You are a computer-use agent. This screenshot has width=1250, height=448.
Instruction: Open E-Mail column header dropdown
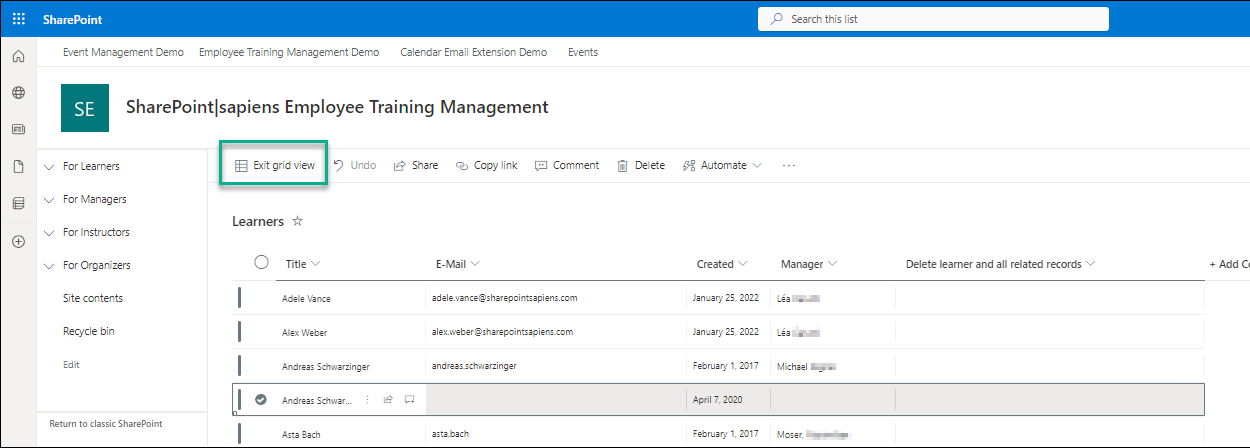458,264
